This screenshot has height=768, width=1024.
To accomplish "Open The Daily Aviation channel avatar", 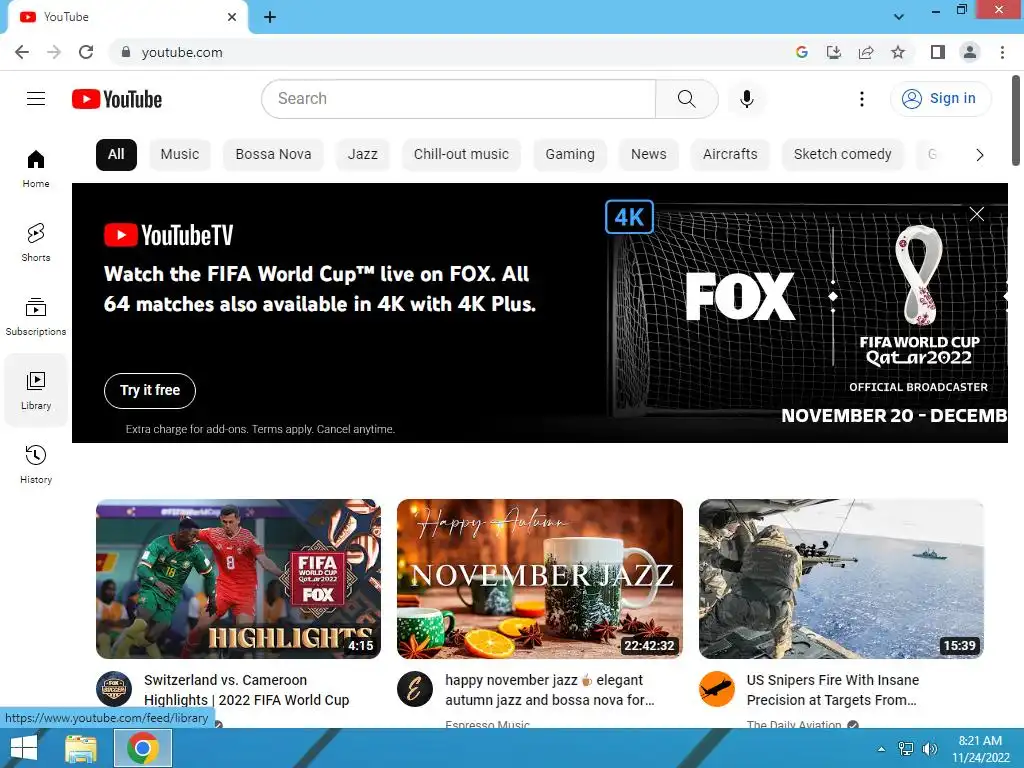I will click(716, 689).
